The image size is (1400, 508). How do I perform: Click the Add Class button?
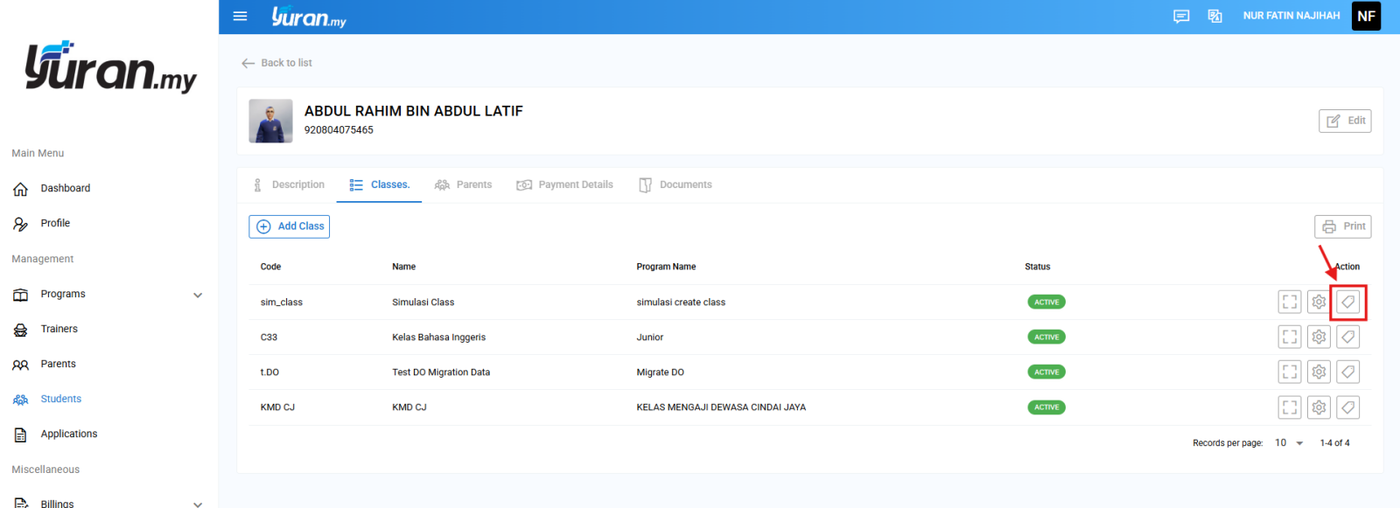[289, 226]
